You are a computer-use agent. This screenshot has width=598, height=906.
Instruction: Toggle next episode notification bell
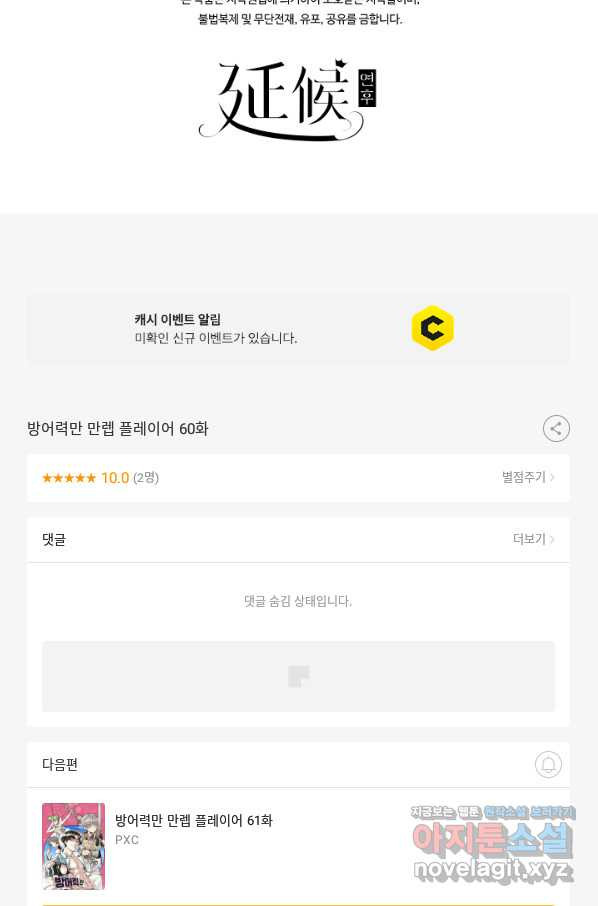[x=548, y=764]
